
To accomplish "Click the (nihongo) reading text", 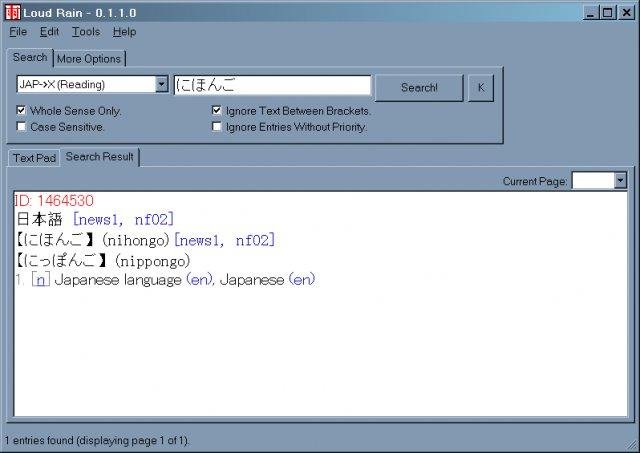I will coord(136,240).
